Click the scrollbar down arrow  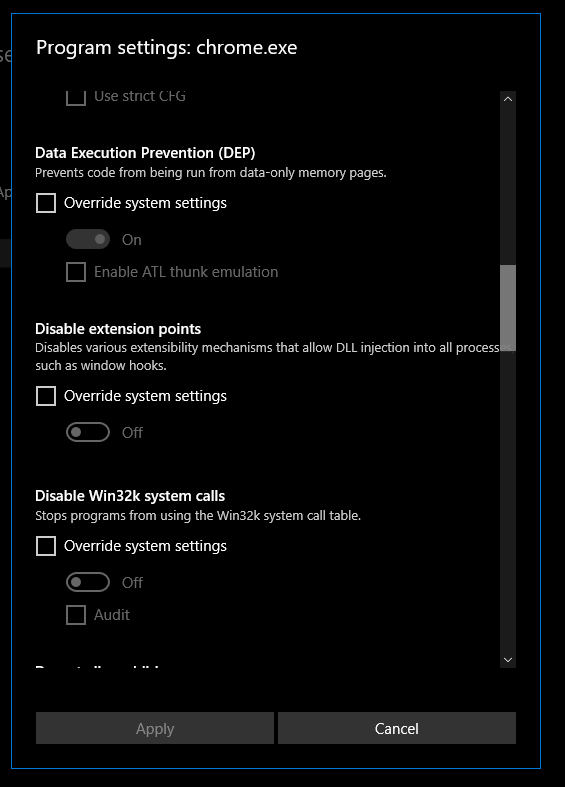coord(508,660)
